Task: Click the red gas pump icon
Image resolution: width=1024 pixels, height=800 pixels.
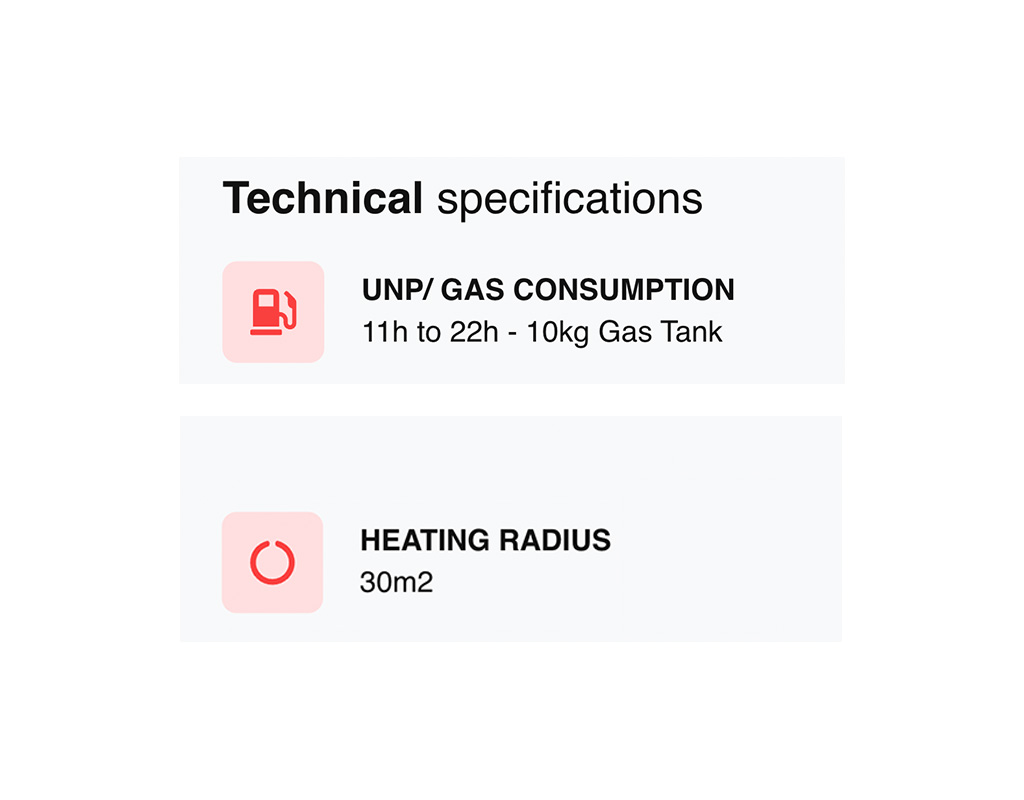Action: (274, 312)
